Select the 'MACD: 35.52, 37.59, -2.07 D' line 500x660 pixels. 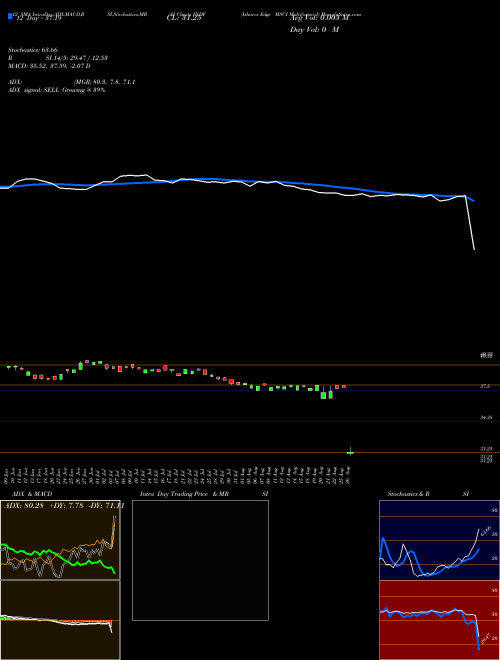[x=50, y=66]
